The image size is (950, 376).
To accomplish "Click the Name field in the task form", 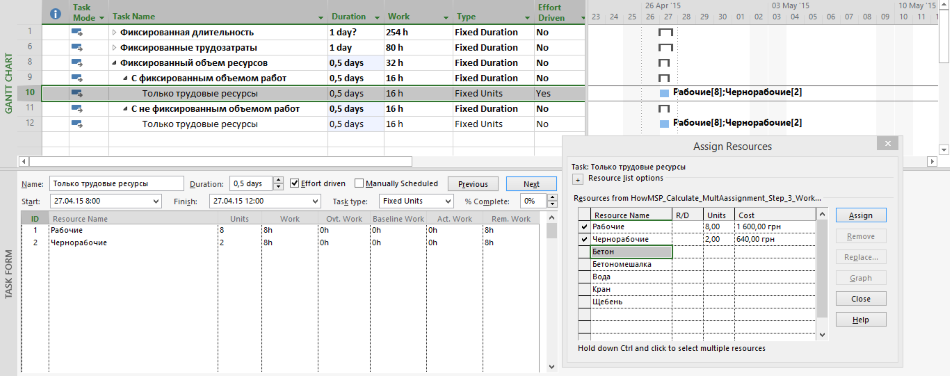I will 116,183.
